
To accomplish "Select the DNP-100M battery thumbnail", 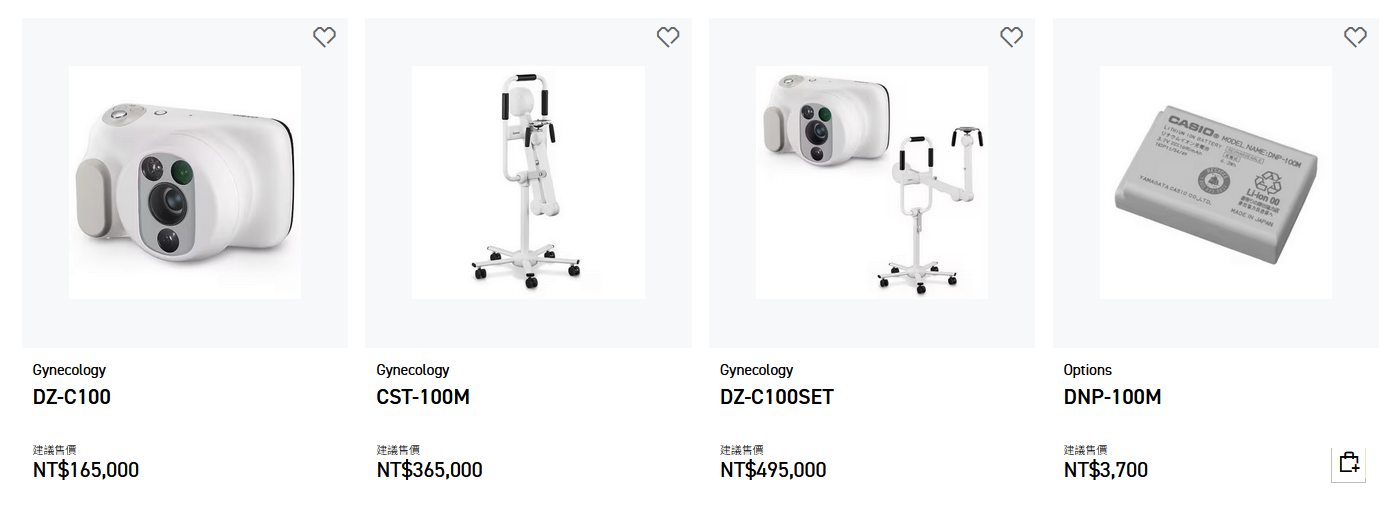I will click(x=1215, y=182).
